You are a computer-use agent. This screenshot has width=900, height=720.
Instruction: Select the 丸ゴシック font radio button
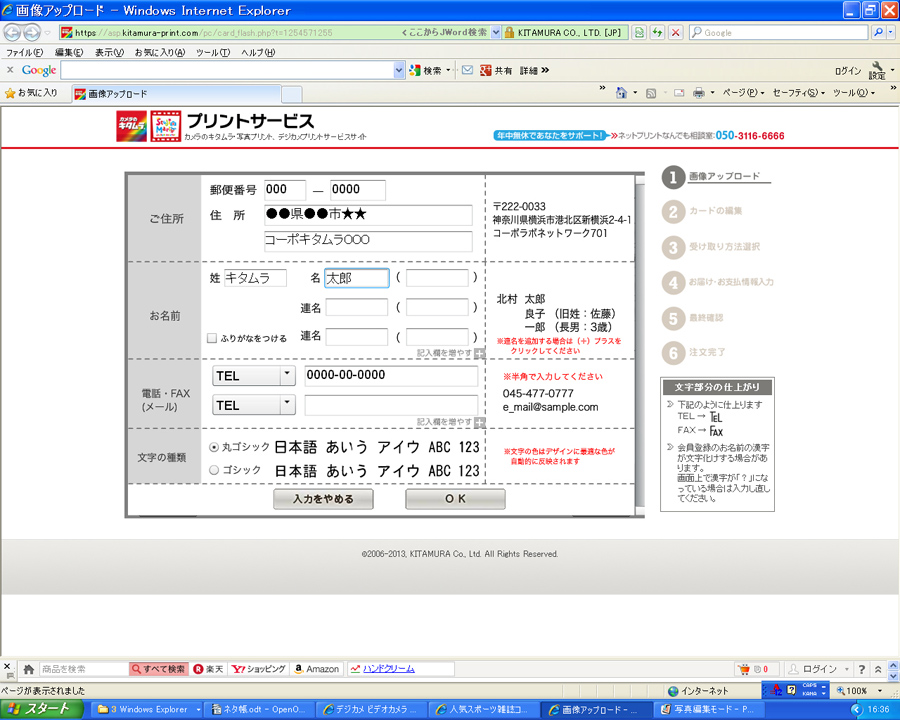[x=214, y=447]
